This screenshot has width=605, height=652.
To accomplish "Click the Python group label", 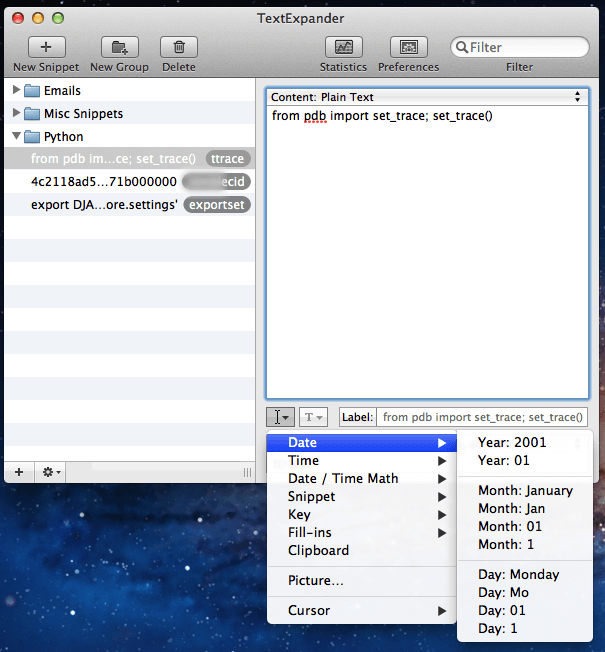I will pos(64,137).
